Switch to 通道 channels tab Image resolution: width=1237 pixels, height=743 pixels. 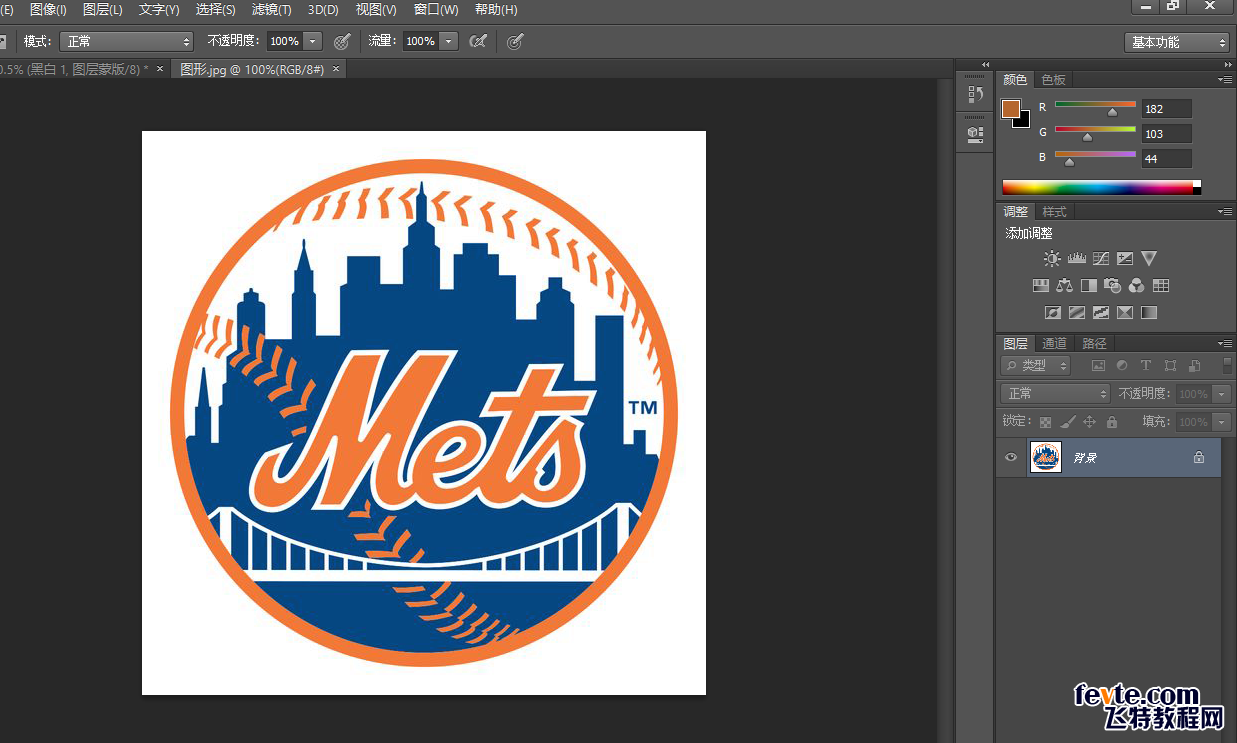click(1054, 344)
